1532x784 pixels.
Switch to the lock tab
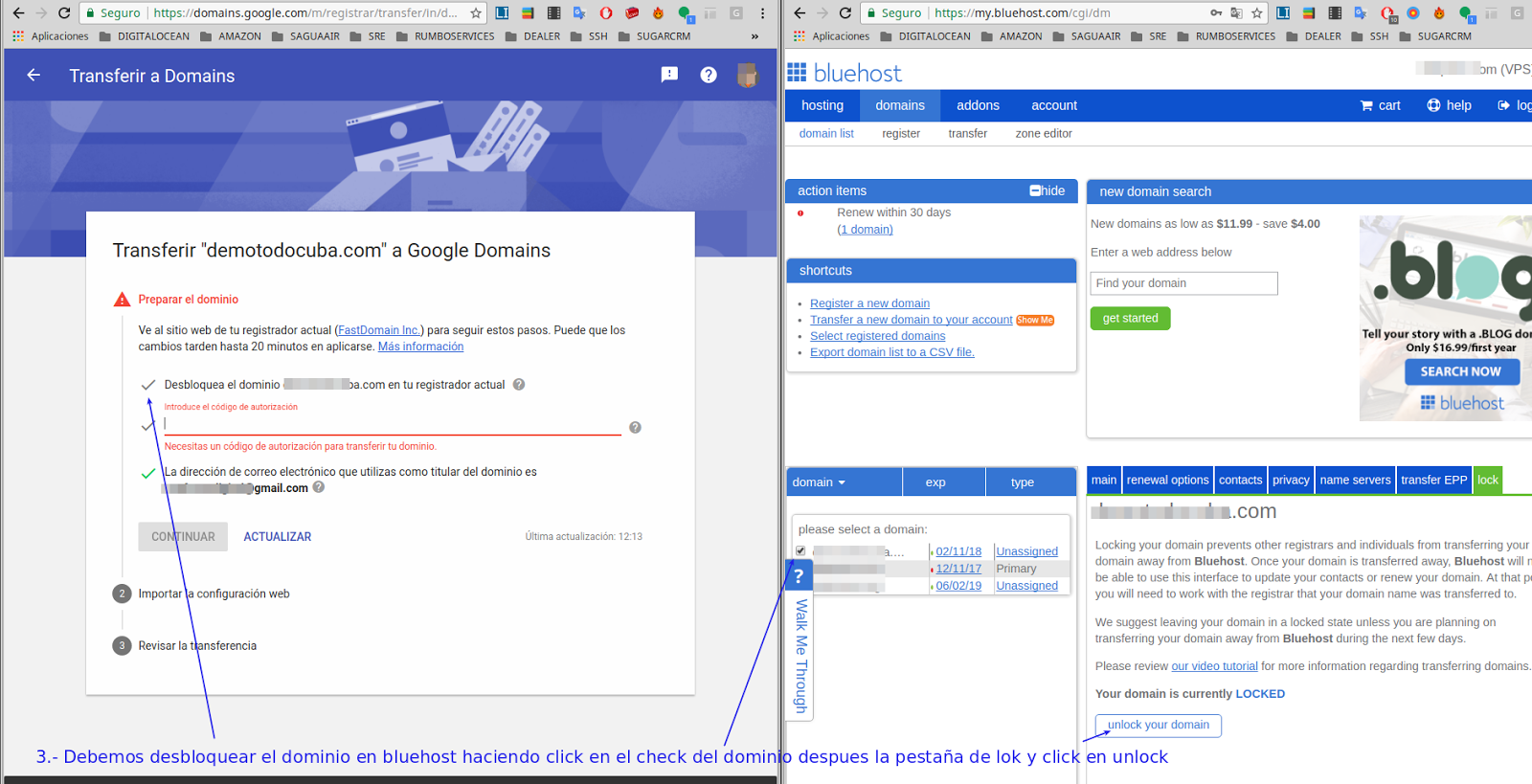pyautogui.click(x=1488, y=481)
